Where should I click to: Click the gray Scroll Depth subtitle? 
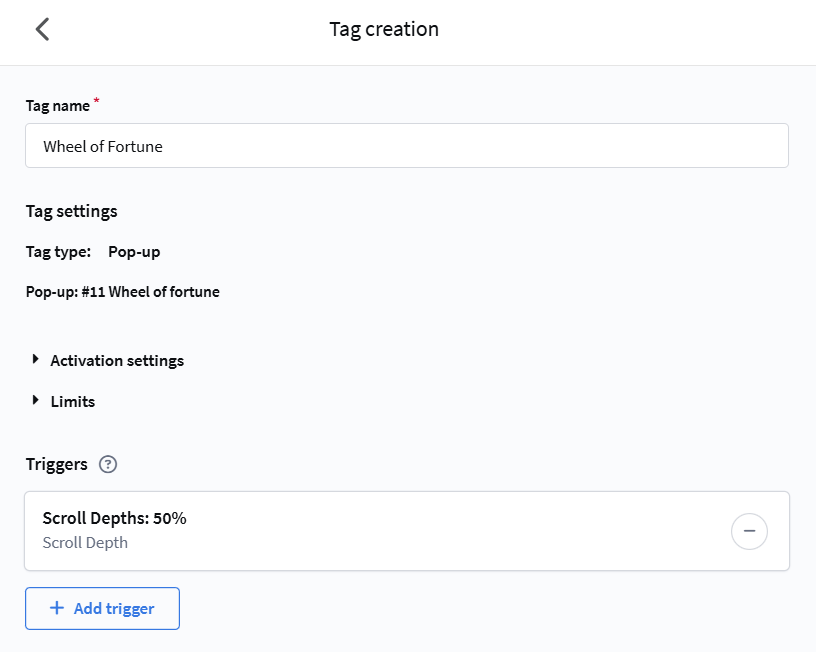(x=85, y=543)
